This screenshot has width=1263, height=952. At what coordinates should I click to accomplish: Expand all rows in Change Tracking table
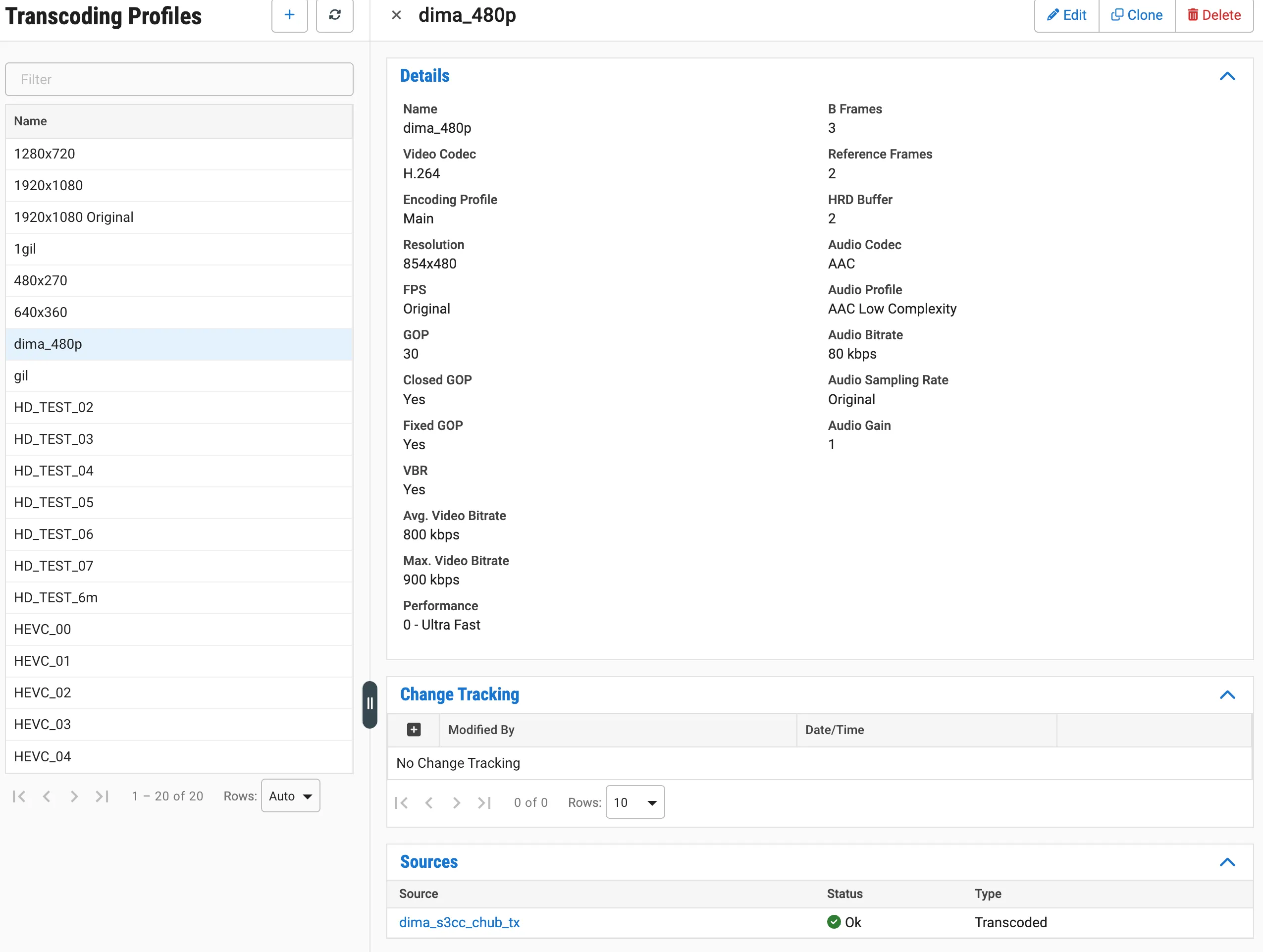tap(414, 729)
